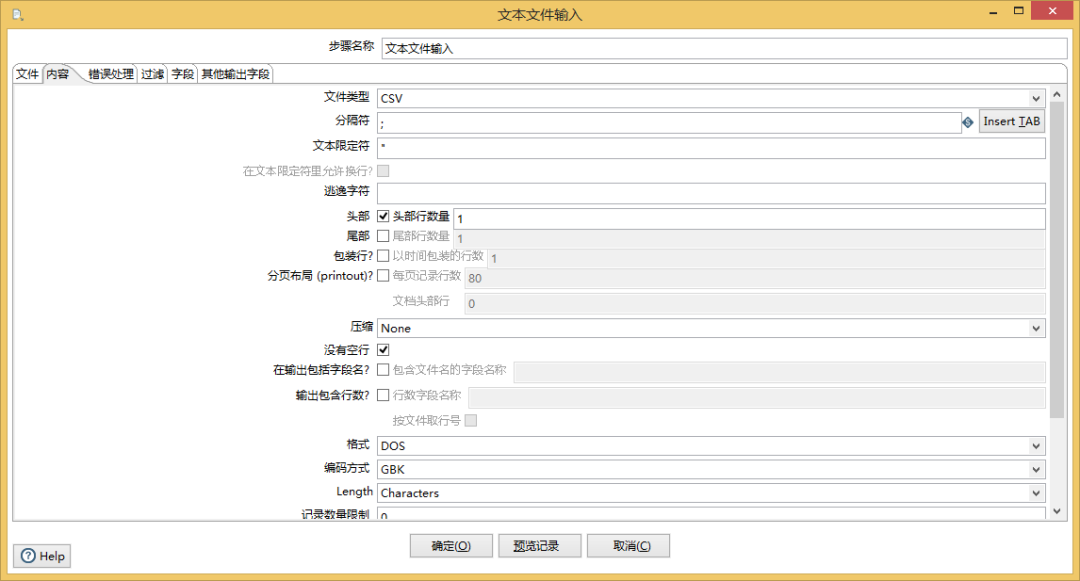Click the Help question mark icon

(x=28, y=556)
